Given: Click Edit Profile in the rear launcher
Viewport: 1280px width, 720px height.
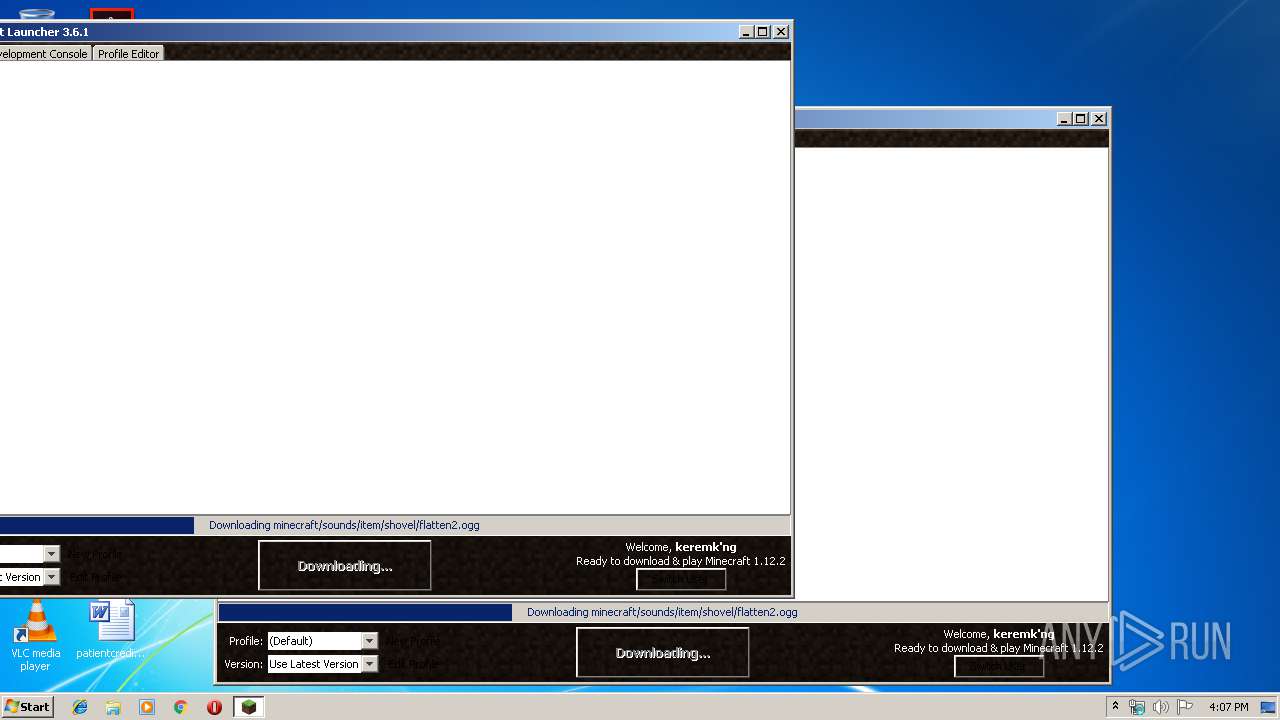Looking at the screenshot, I should [x=413, y=664].
